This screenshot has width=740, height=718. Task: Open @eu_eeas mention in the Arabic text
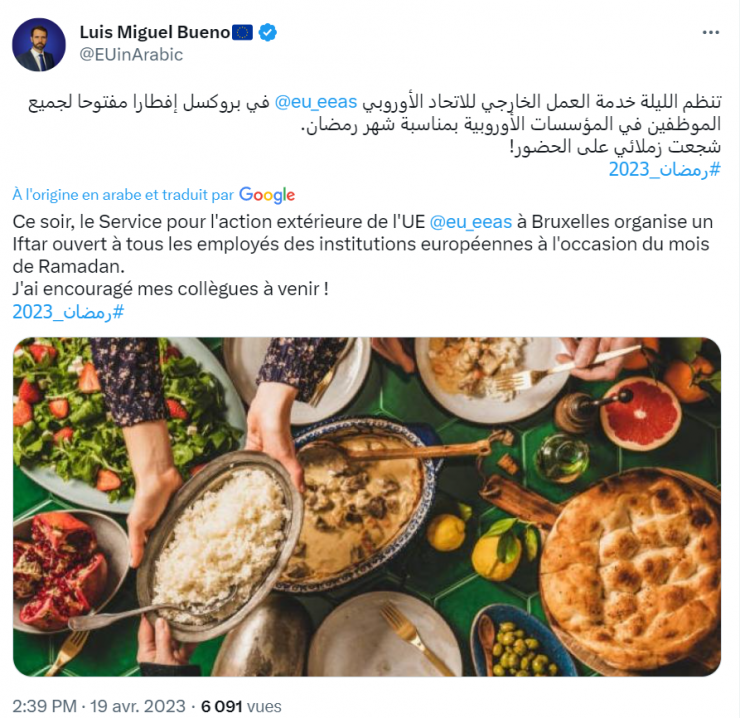[316, 102]
